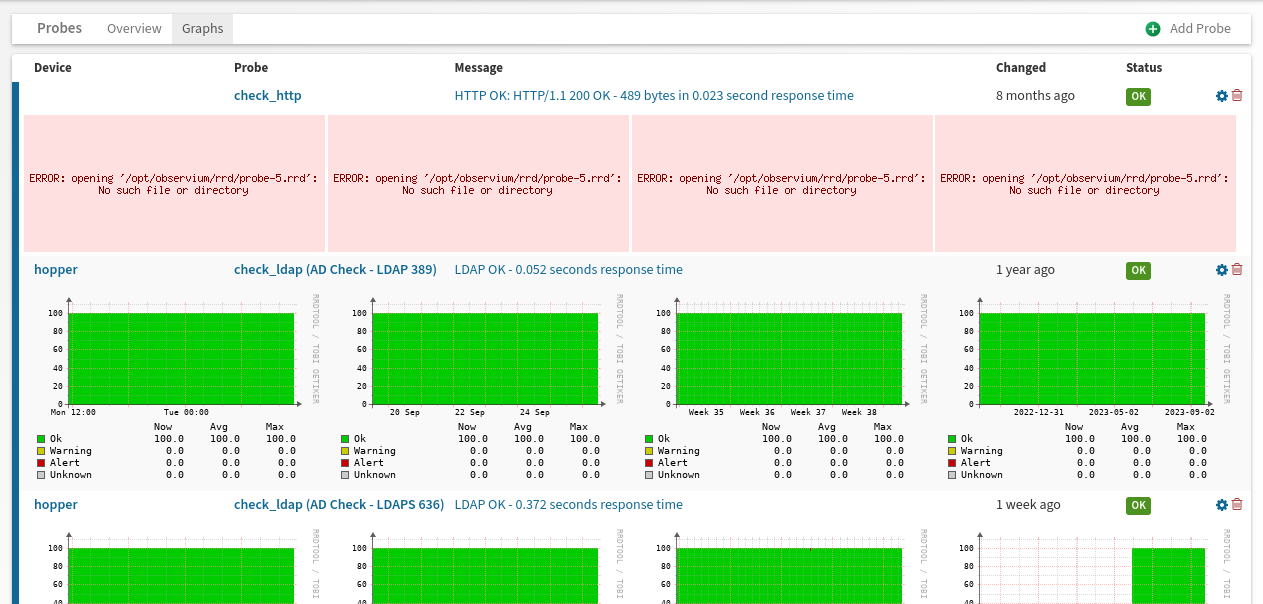Image resolution: width=1263 pixels, height=604 pixels.
Task: Click trash icon for LDAP 389 probe
Action: pos(1237,270)
